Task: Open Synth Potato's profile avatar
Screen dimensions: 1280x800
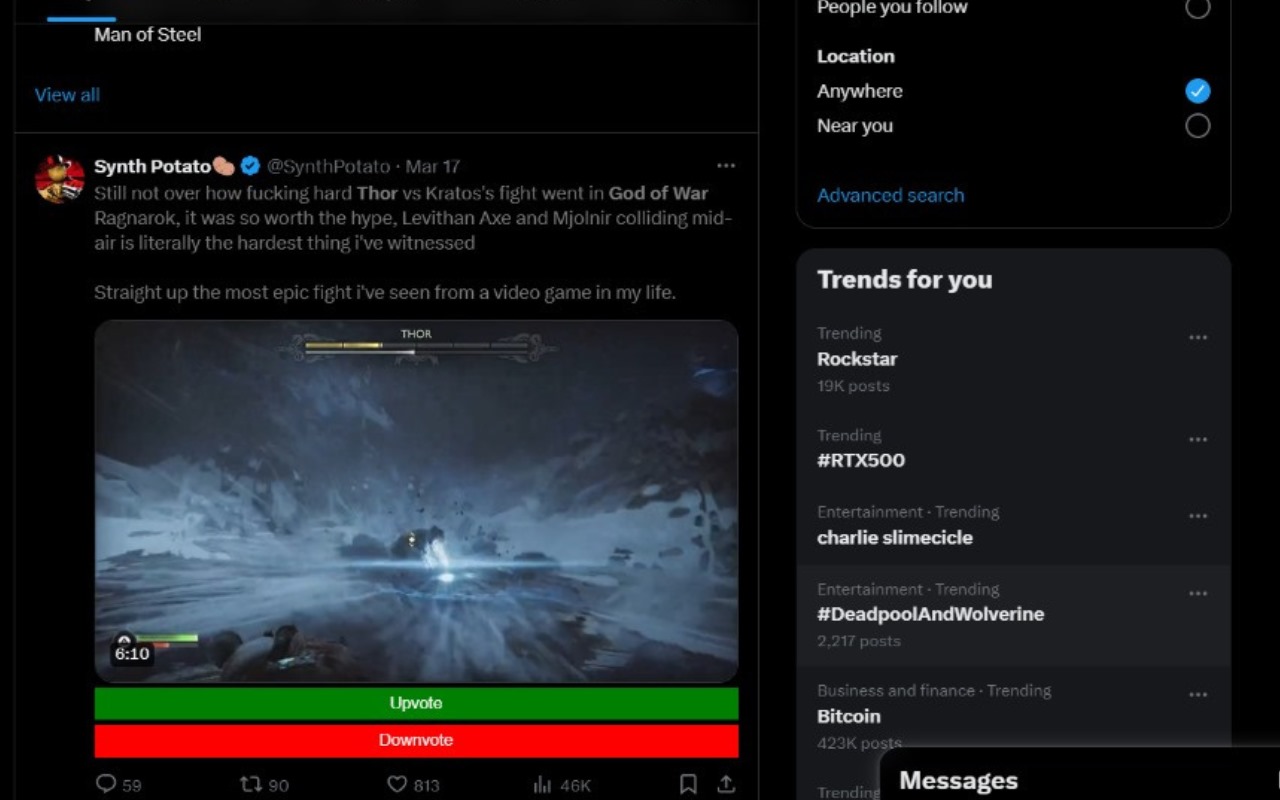Action: (x=59, y=179)
